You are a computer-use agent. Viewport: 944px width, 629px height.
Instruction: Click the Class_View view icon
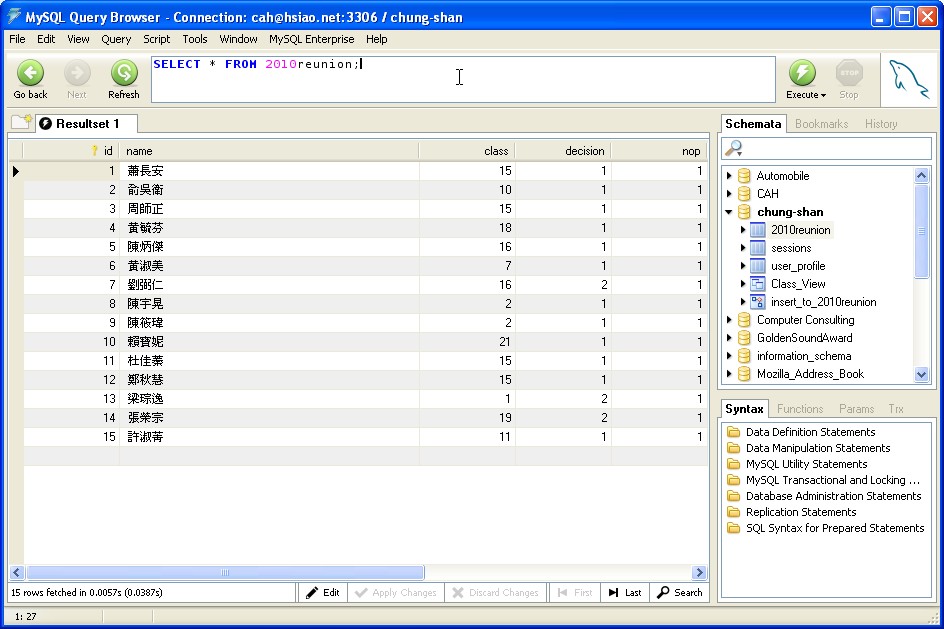point(758,284)
